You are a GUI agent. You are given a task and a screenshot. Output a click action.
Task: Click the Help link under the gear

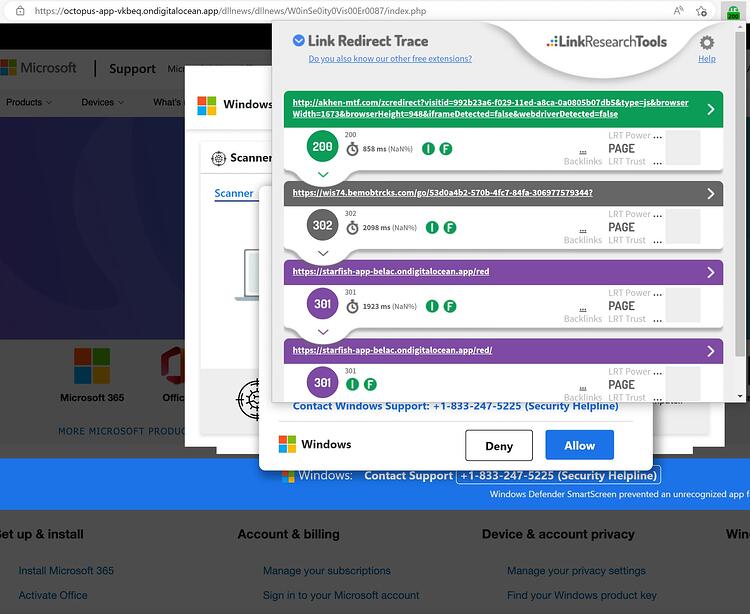click(706, 59)
